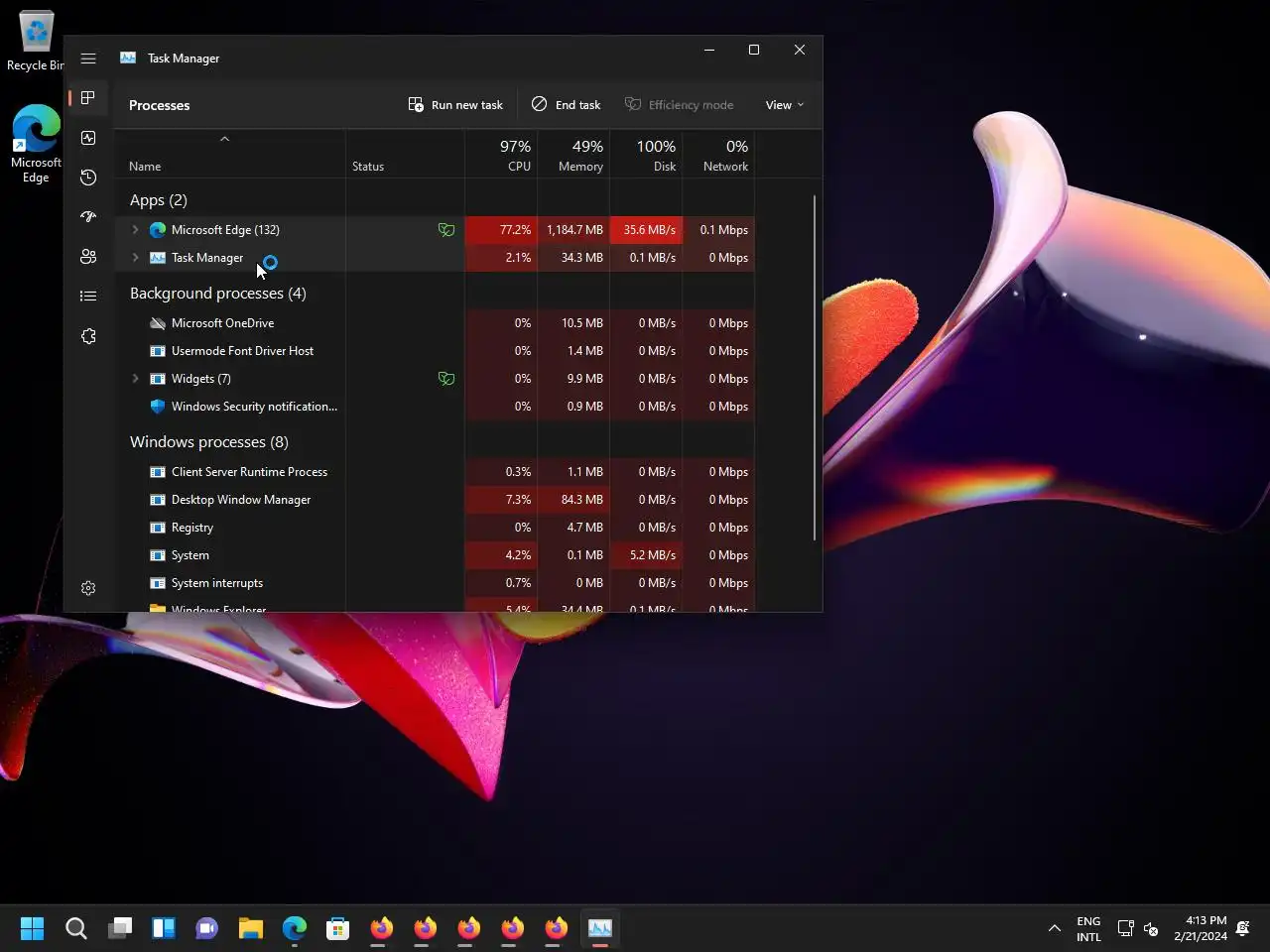Open File Explorer from the taskbar
Image resolution: width=1270 pixels, height=952 pixels.
251,928
